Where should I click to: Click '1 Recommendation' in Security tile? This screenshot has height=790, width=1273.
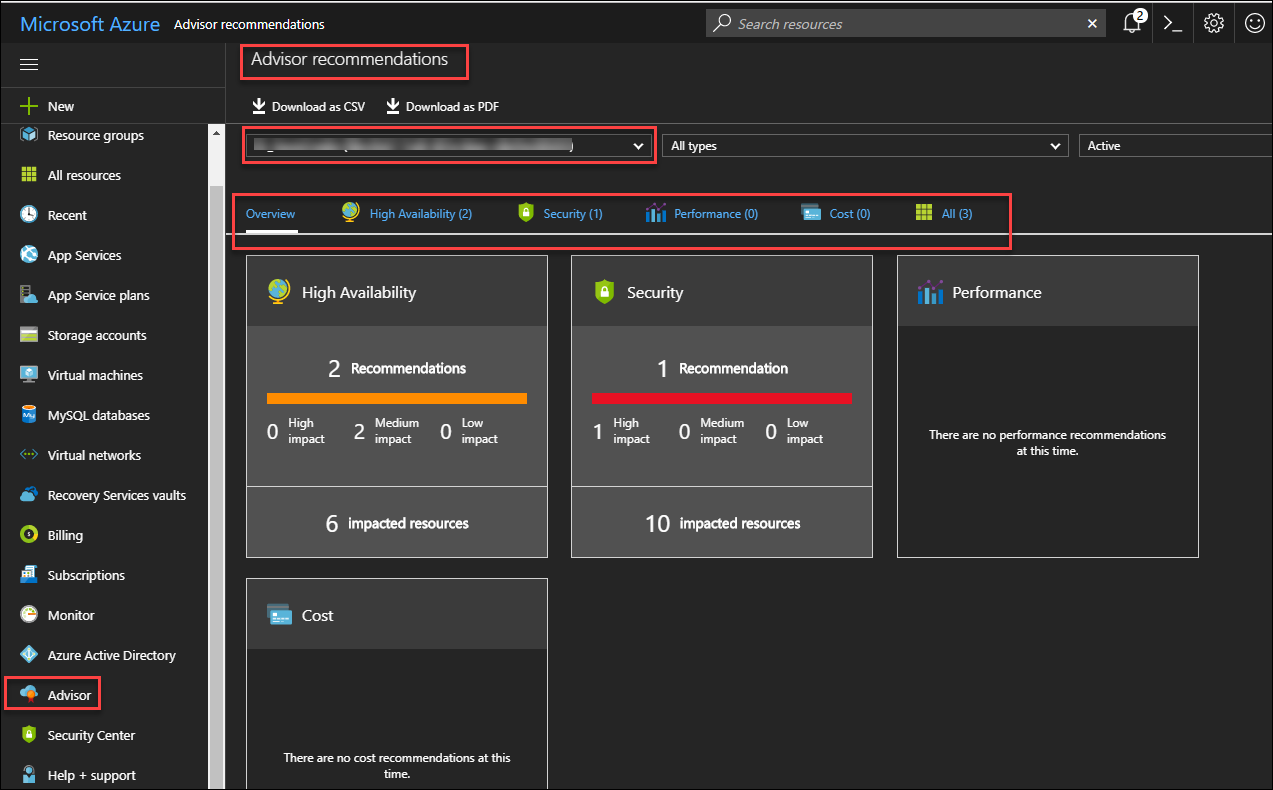[722, 369]
